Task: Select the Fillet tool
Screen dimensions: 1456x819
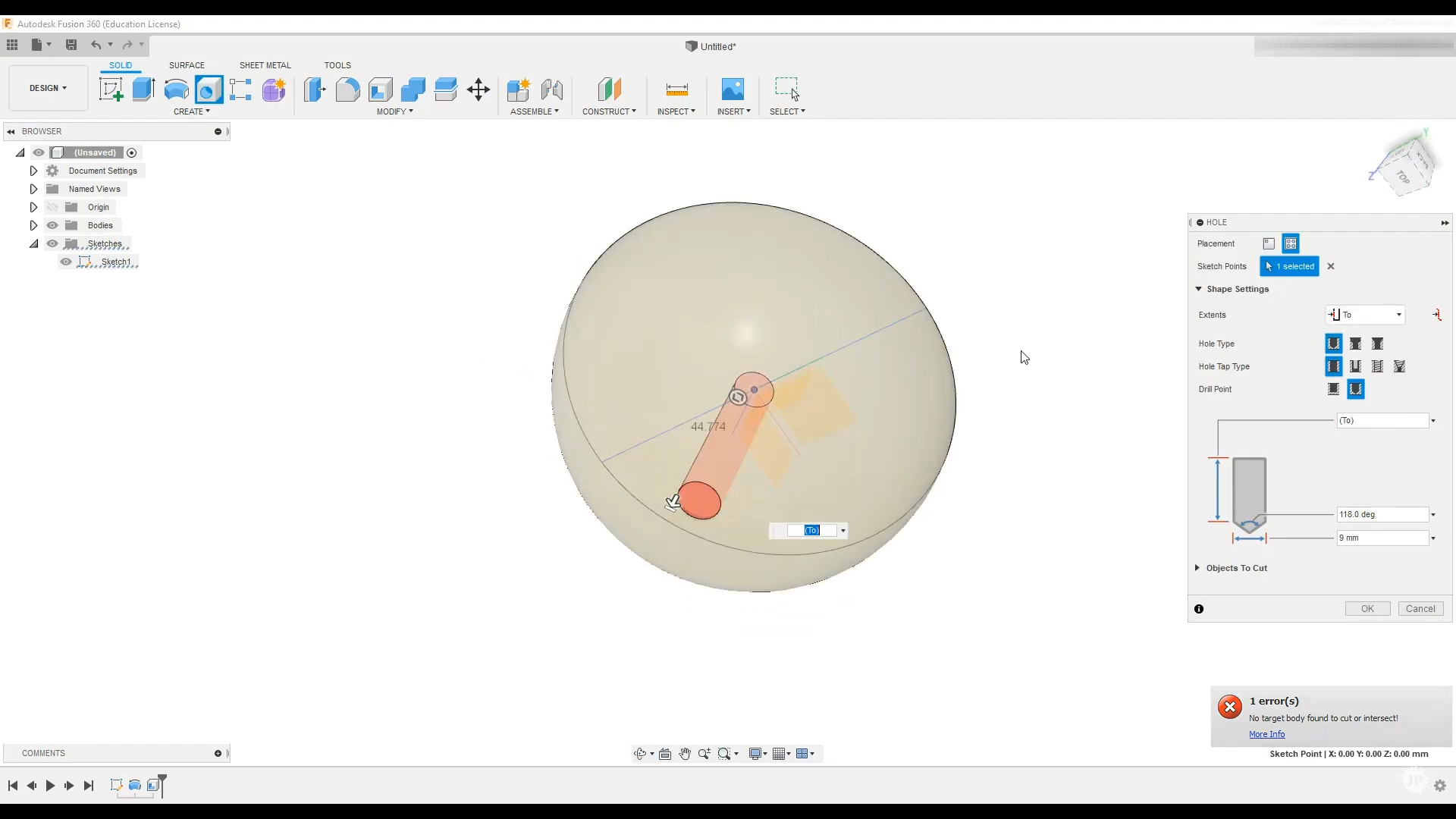Action: coord(347,89)
